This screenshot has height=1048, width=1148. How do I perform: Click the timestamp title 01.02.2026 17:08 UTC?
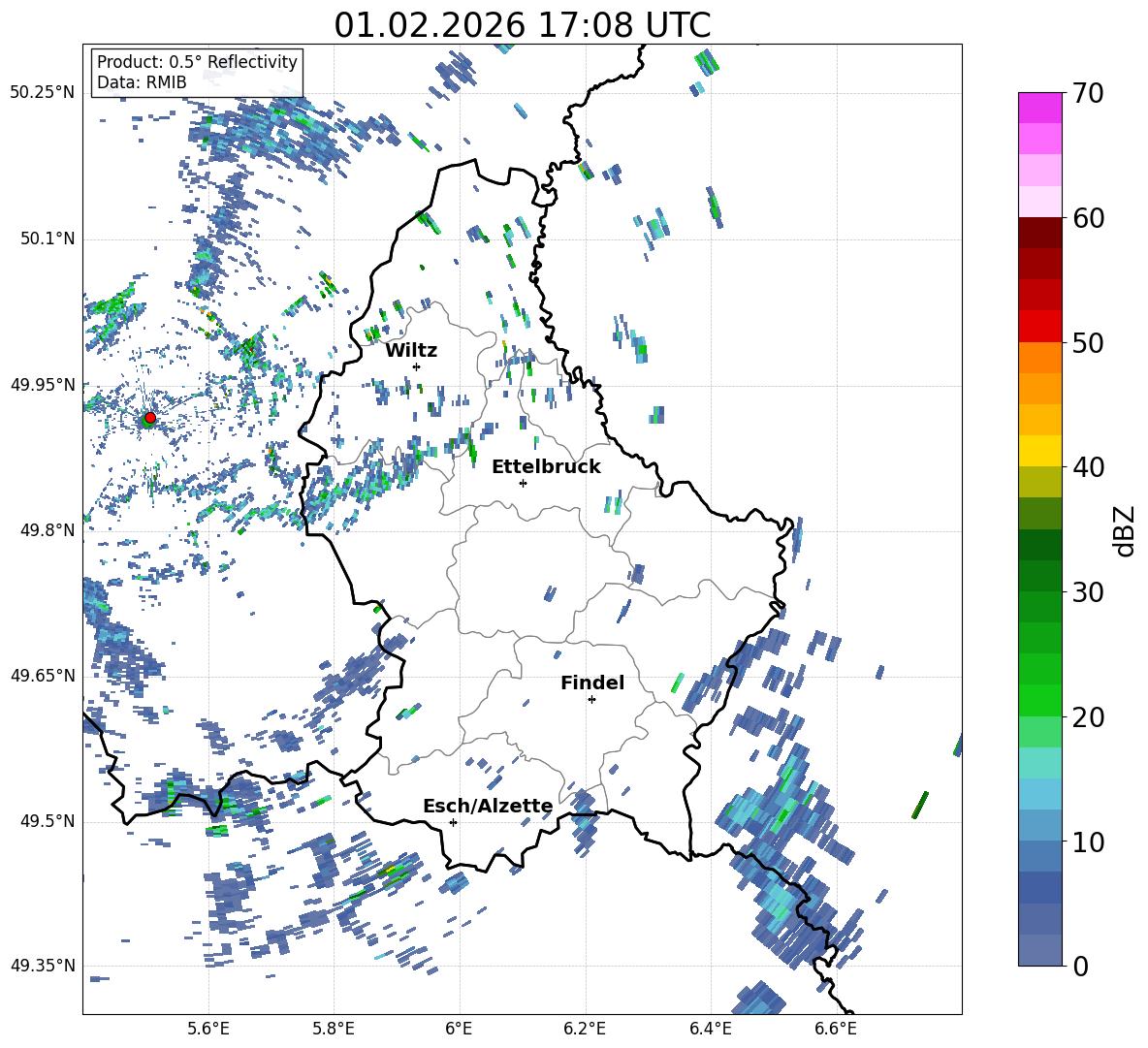[x=522, y=25]
